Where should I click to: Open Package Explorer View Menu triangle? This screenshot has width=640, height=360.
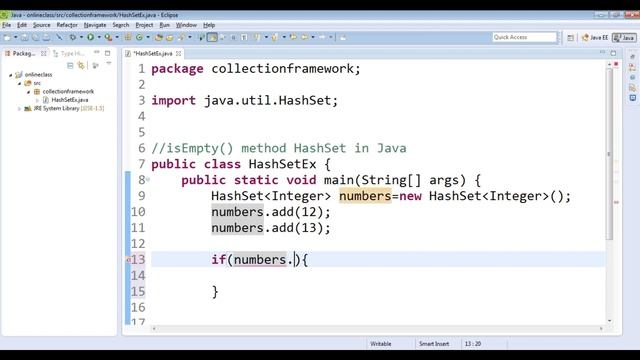109,64
